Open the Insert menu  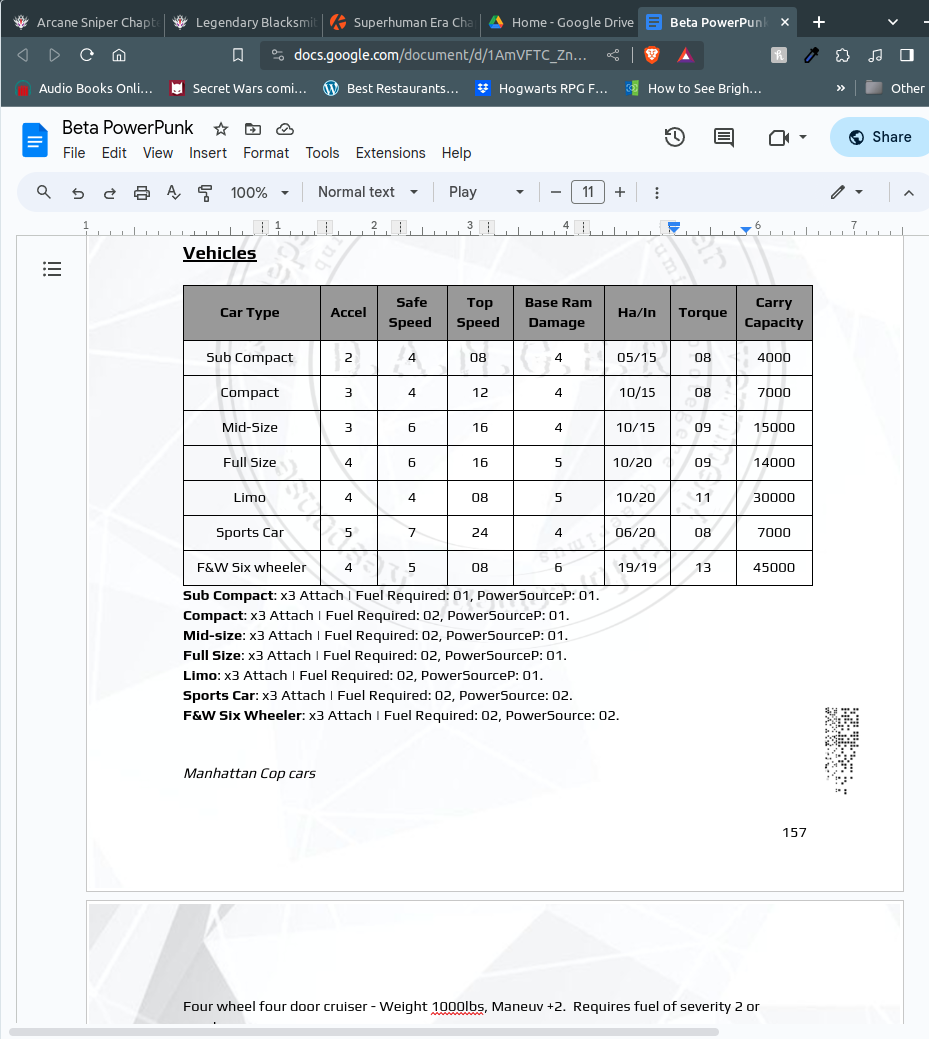tap(208, 153)
